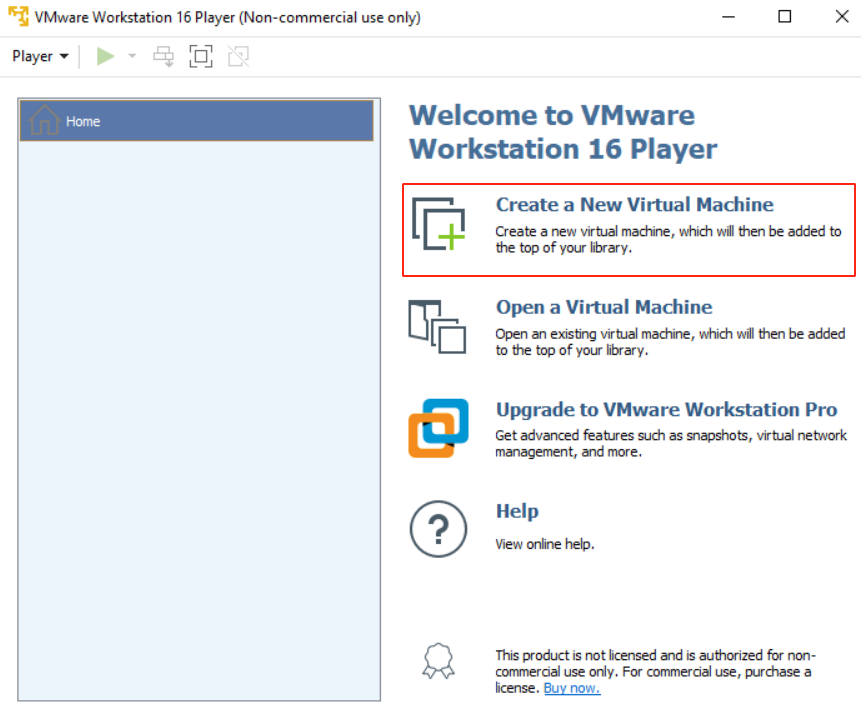Viewport: 861px width, 712px height.
Task: Click the Help question mark icon
Action: click(438, 529)
